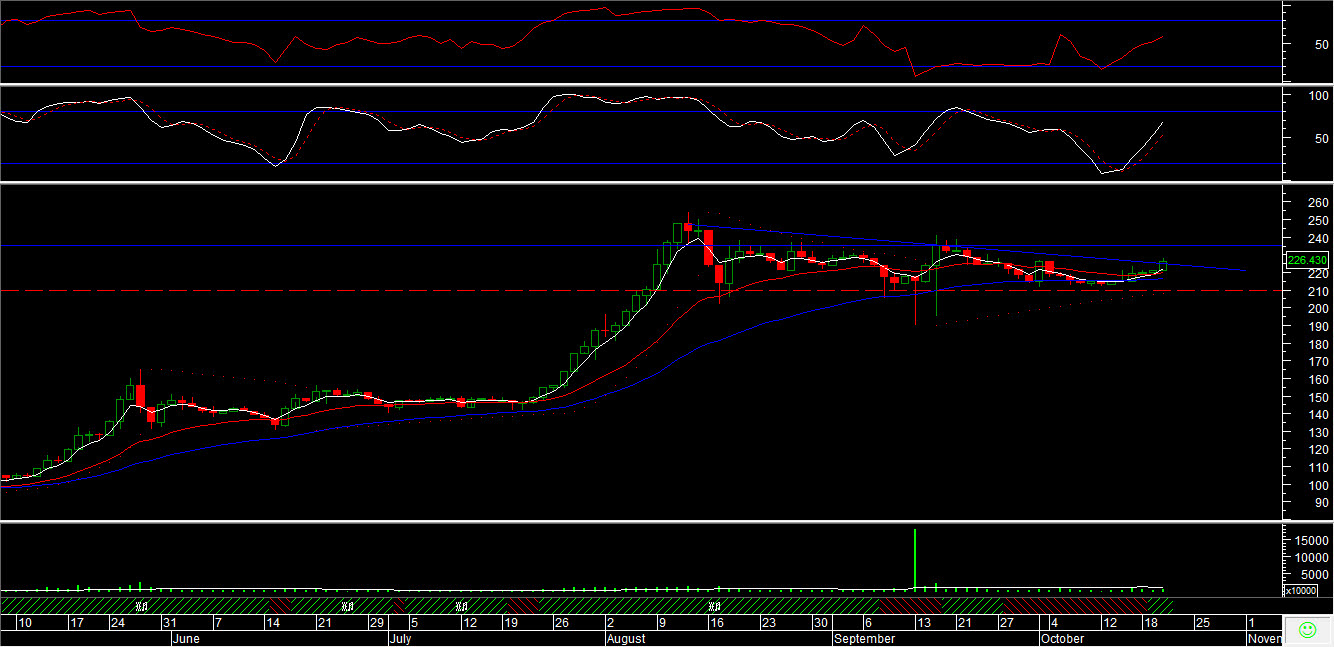1334x647 pixels.
Task: Click the red hatched segment near June 14
Action: point(279,606)
